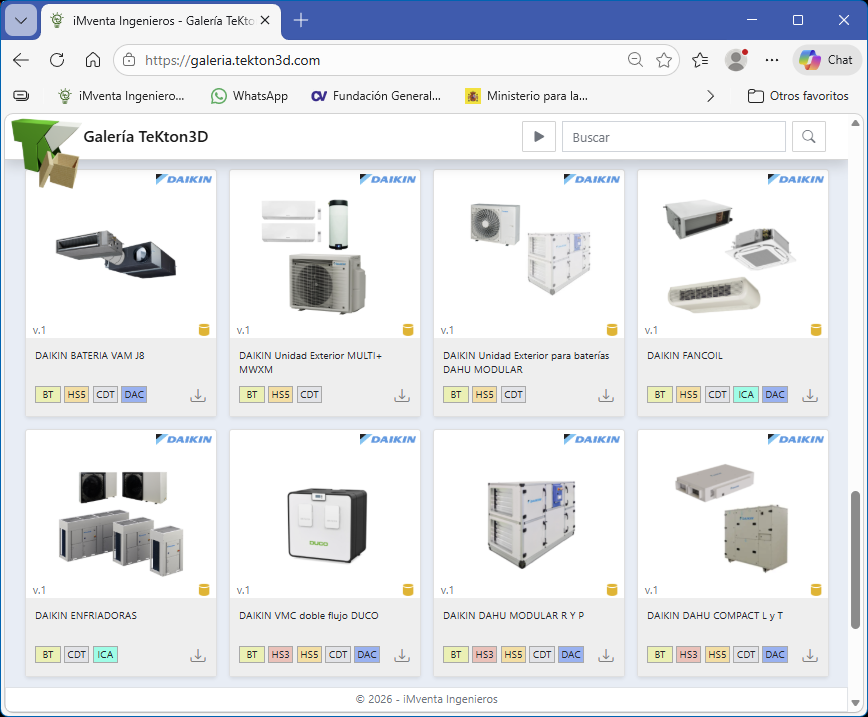Click DAC tag on DAHU COMPACT L y T
The width and height of the screenshot is (868, 717).
coord(774,654)
